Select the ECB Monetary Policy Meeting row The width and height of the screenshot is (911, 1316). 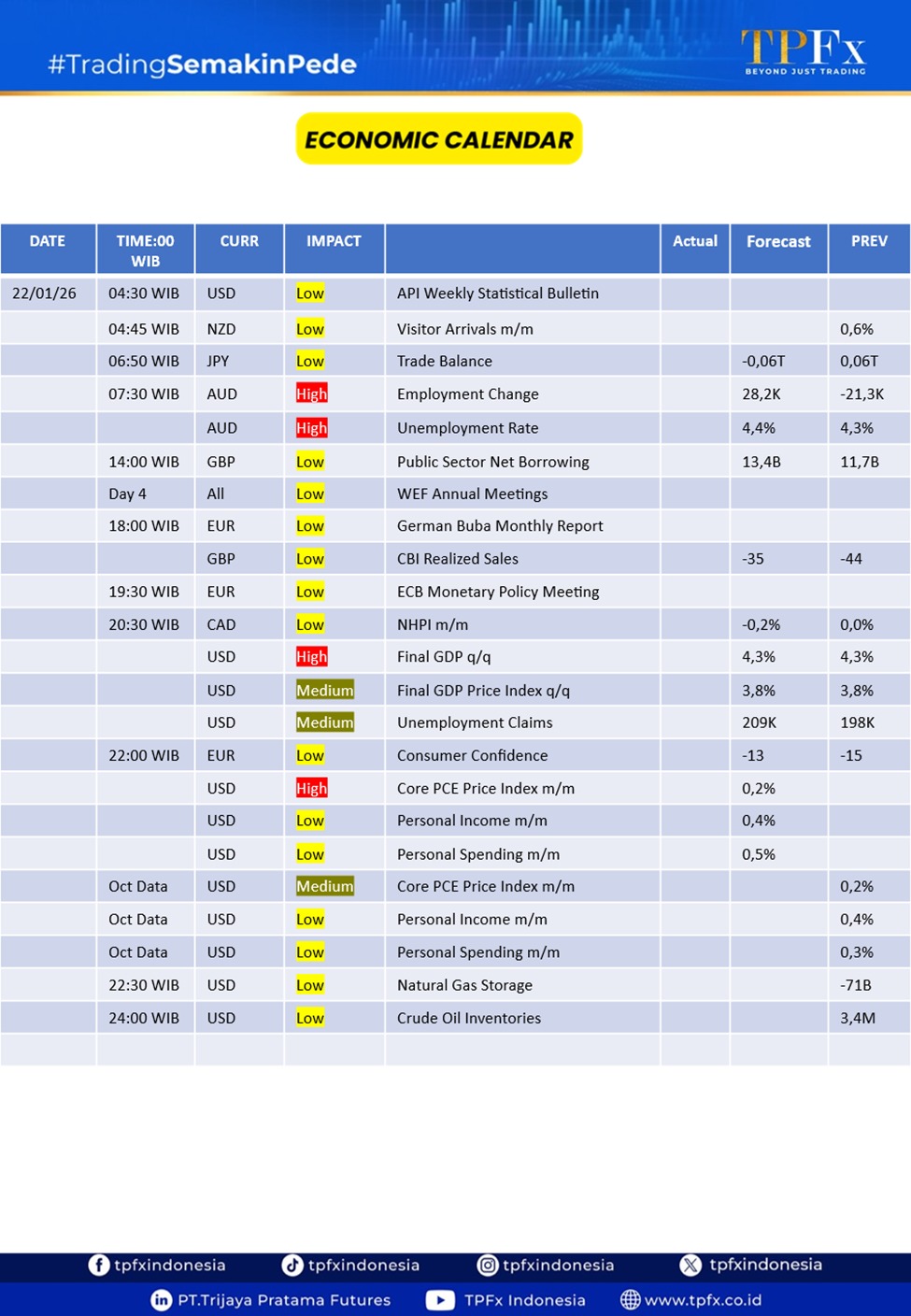point(497,592)
